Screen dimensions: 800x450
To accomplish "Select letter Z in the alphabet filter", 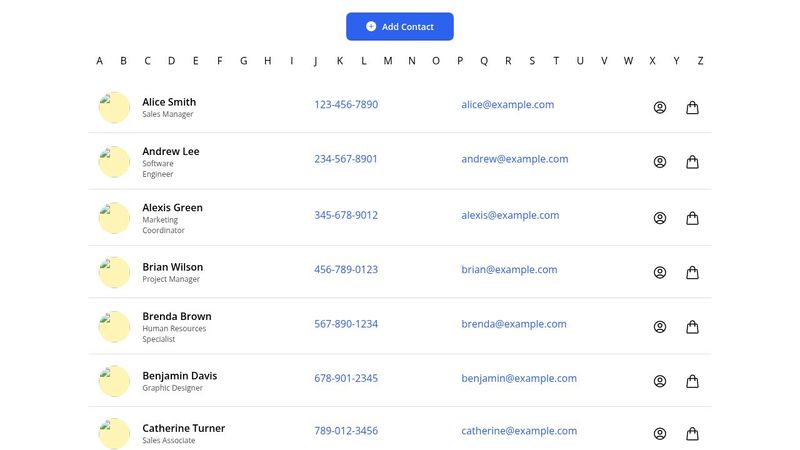I will click(x=700, y=61).
